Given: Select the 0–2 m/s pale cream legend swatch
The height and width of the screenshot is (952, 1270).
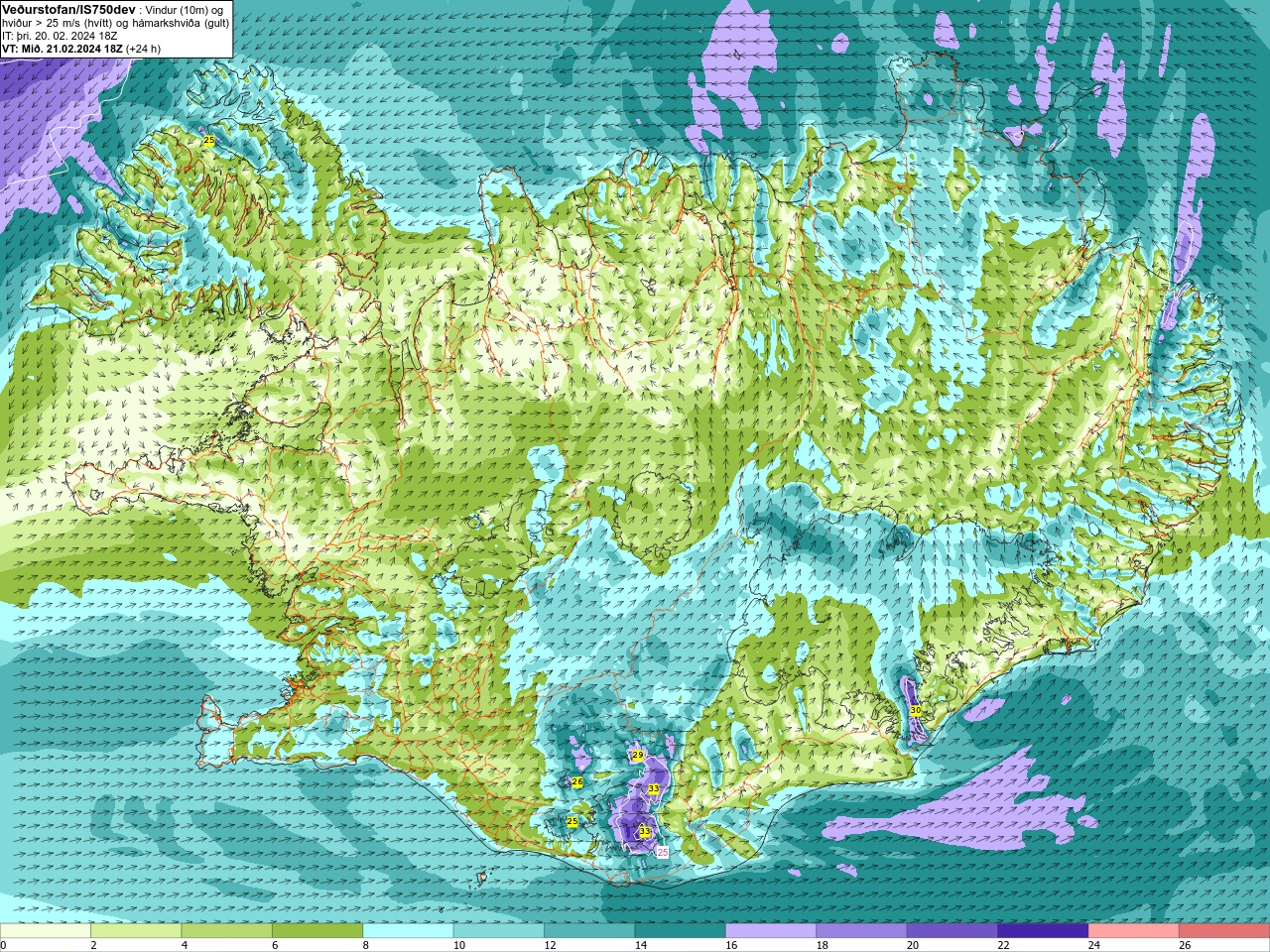Looking at the screenshot, I should tap(46, 931).
